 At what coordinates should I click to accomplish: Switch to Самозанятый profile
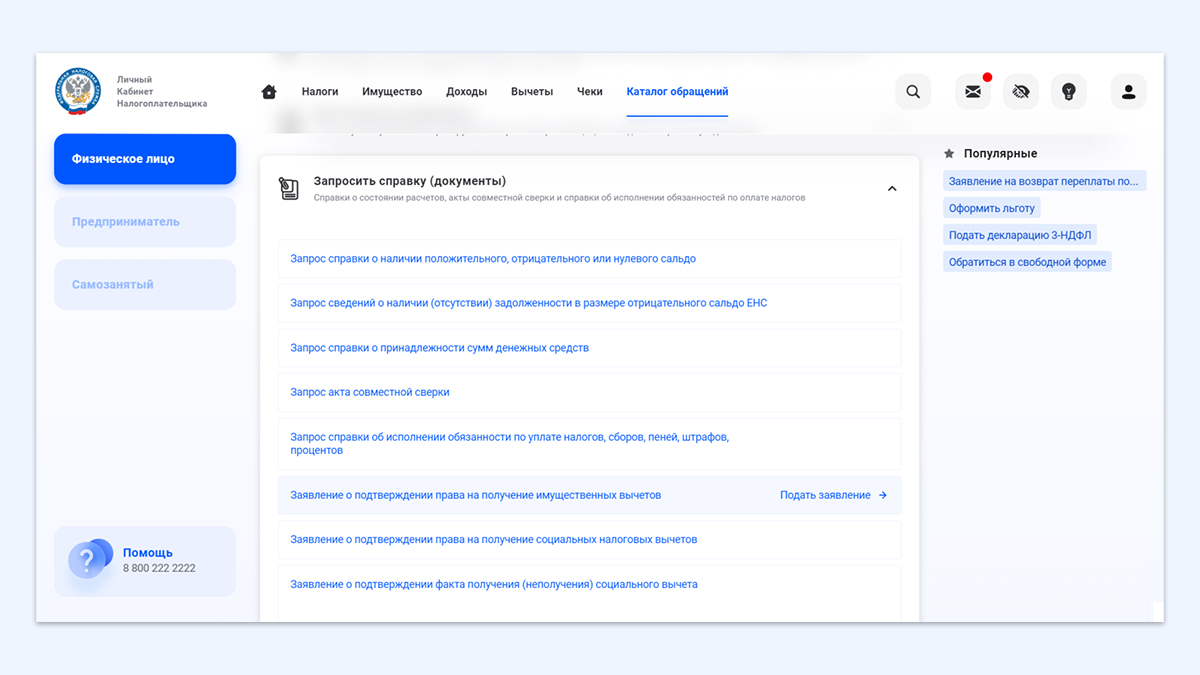[x=145, y=285]
